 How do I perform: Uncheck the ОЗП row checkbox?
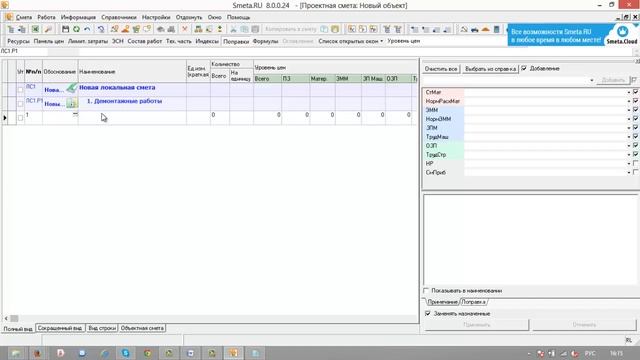point(636,145)
